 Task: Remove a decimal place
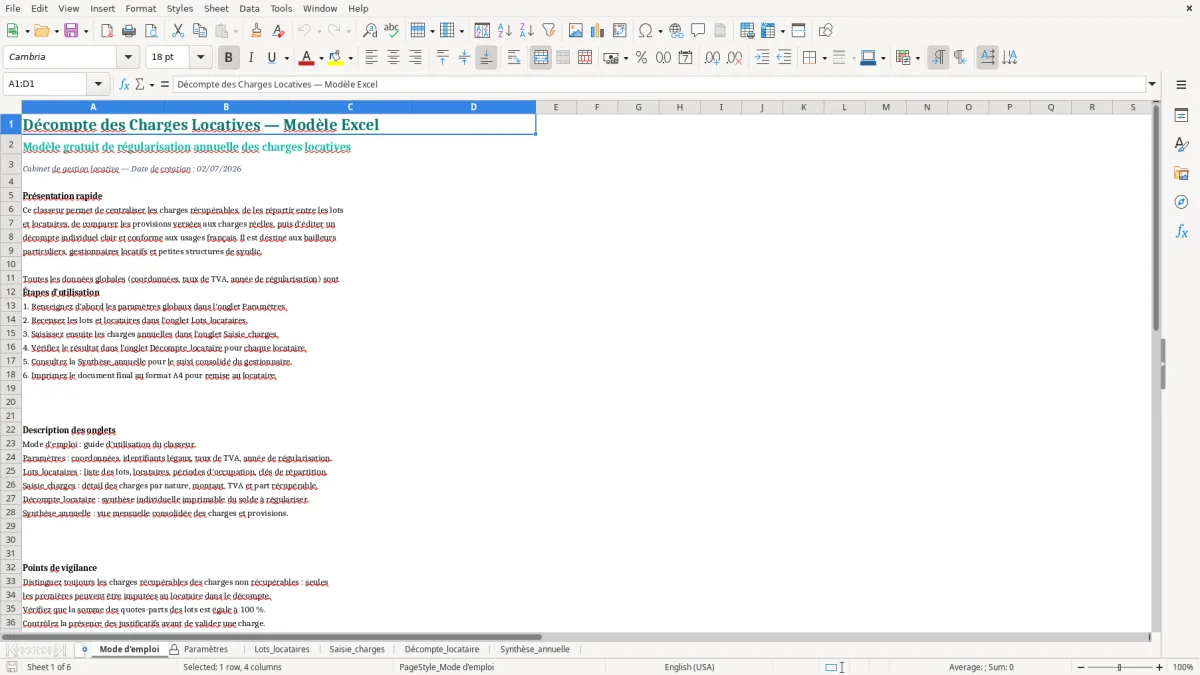point(734,58)
